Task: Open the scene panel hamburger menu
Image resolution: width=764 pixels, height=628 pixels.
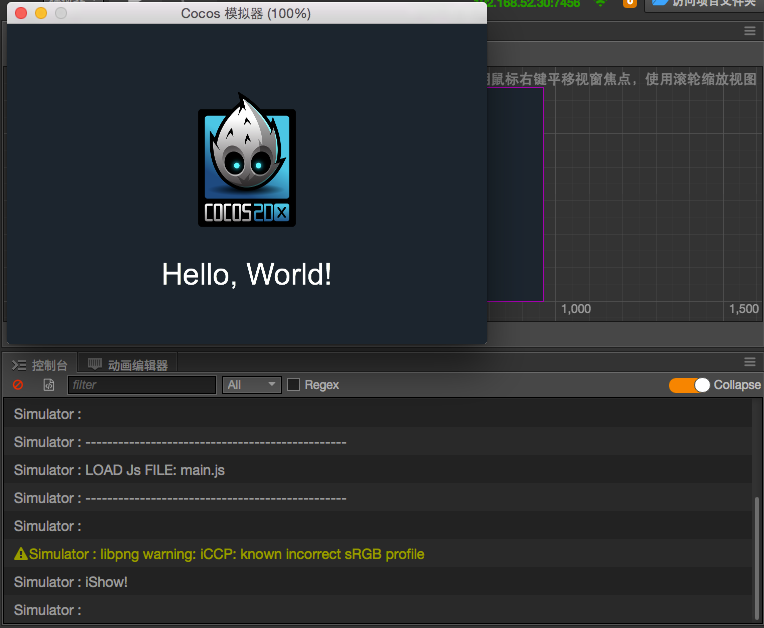Action: click(750, 31)
